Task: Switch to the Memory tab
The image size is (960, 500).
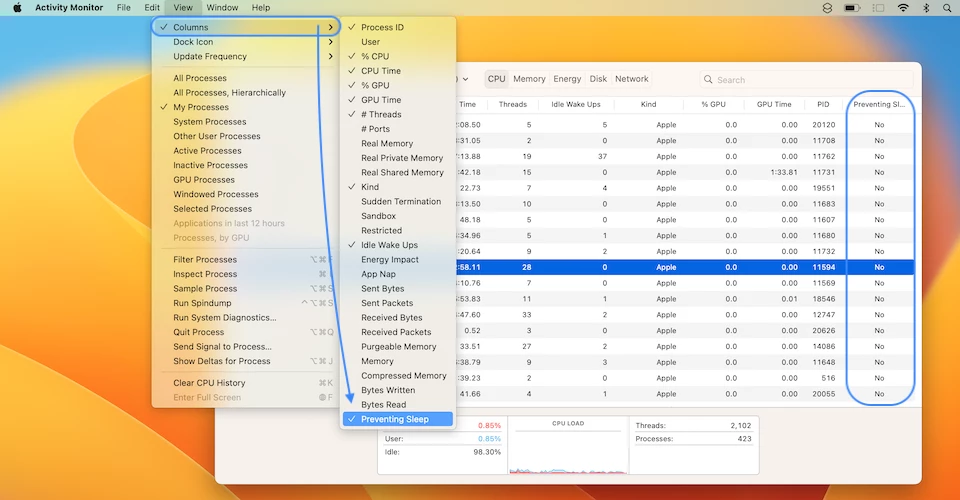Action: point(529,79)
